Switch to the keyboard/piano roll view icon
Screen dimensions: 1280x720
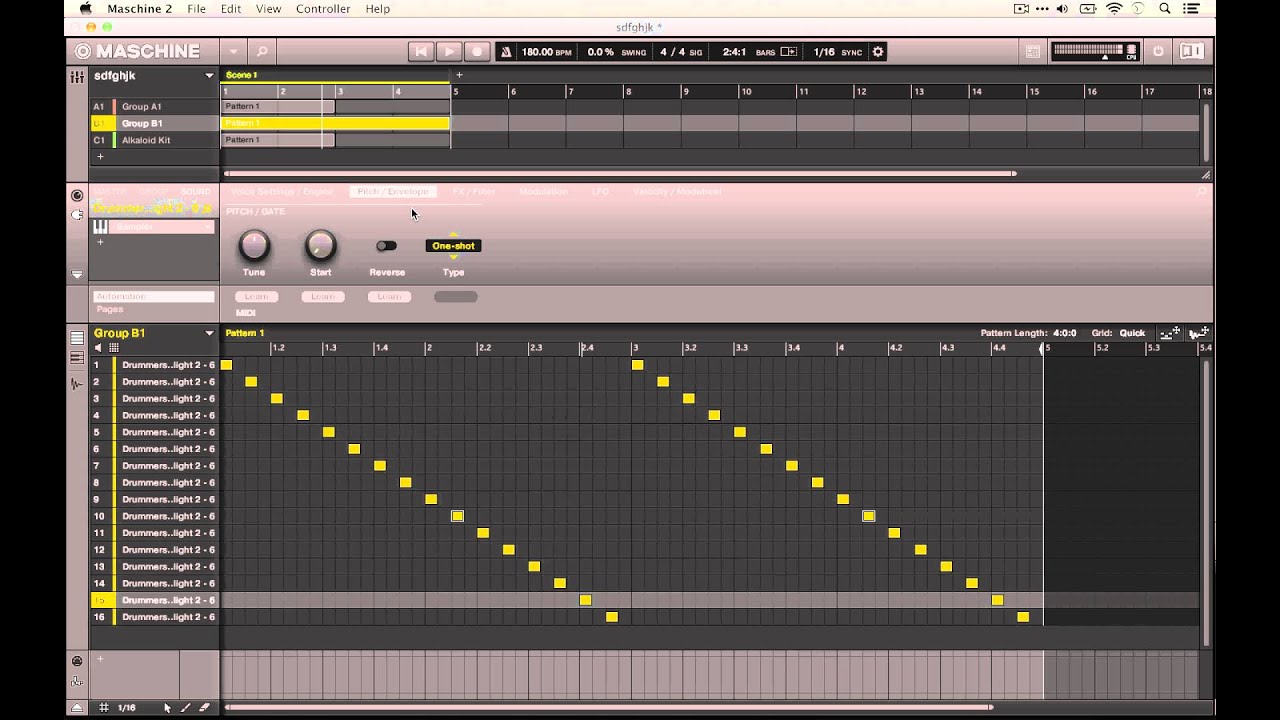coord(77,358)
